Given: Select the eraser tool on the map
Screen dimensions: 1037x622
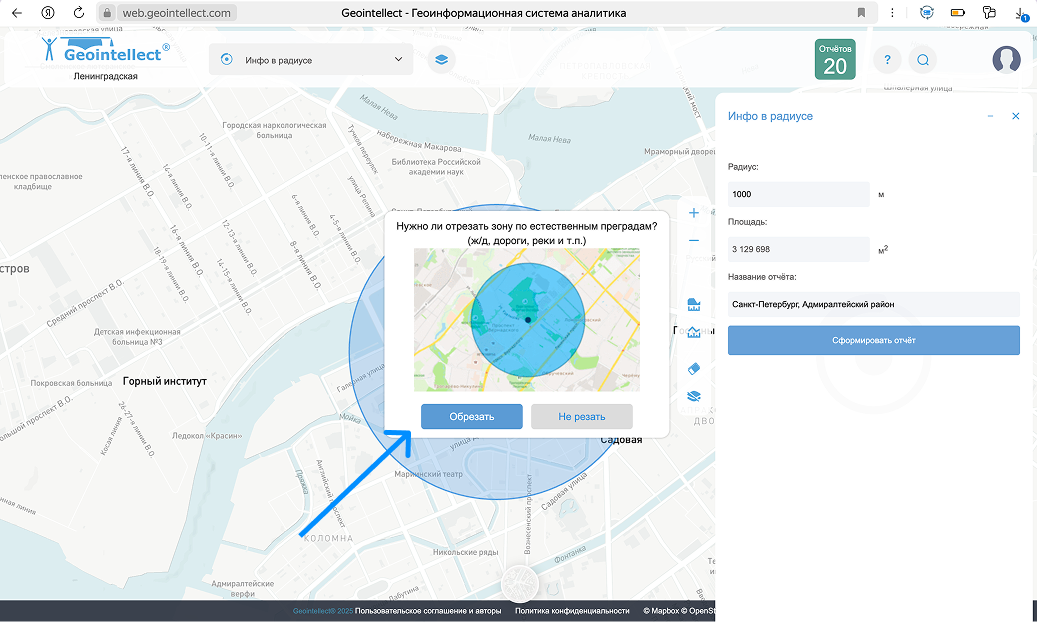Looking at the screenshot, I should (694, 368).
